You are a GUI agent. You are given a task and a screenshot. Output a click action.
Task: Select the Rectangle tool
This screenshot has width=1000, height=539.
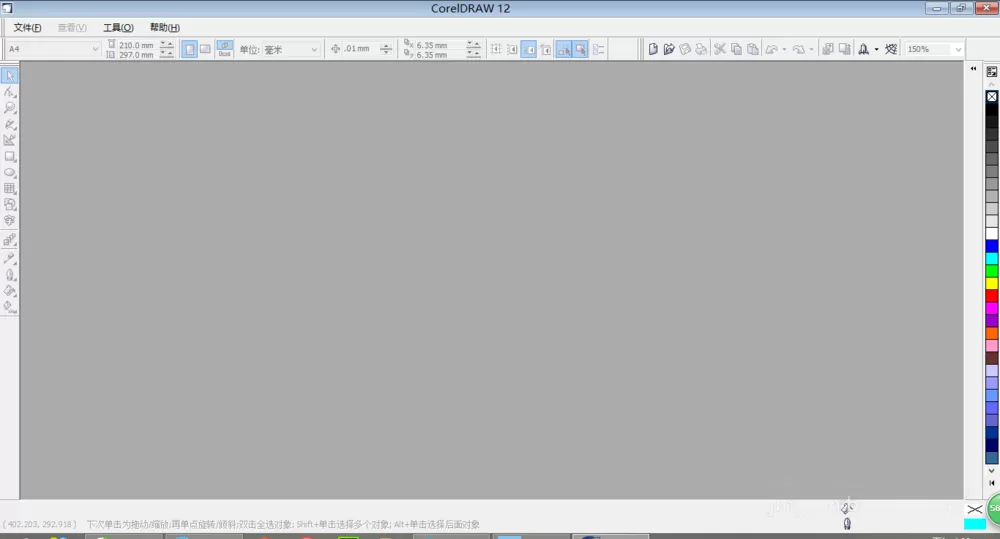coord(10,156)
